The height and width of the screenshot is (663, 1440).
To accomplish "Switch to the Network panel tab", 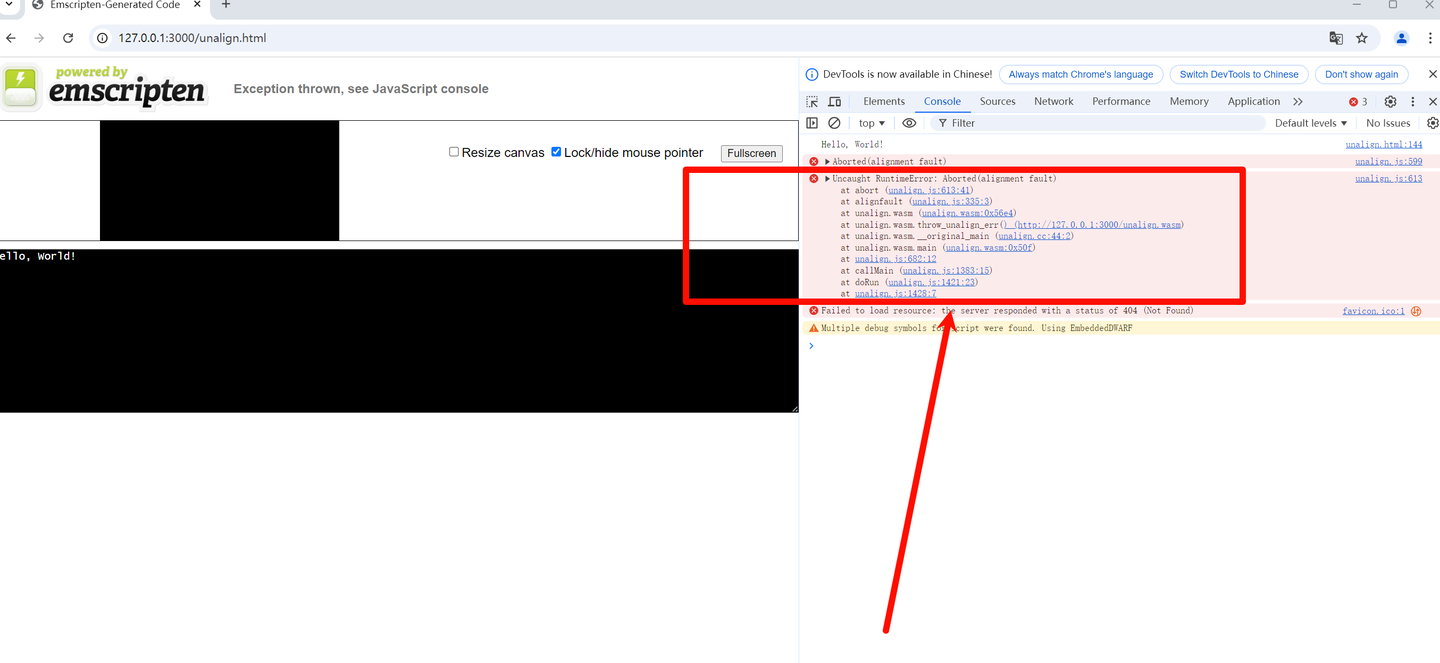I will click(x=1053, y=101).
